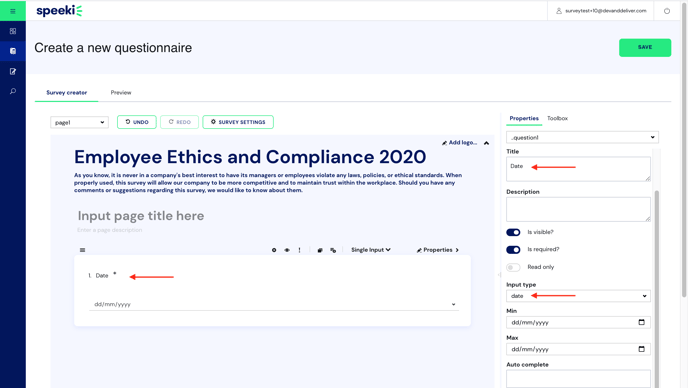Open the Input type date dropdown
The image size is (688, 388).
point(578,296)
